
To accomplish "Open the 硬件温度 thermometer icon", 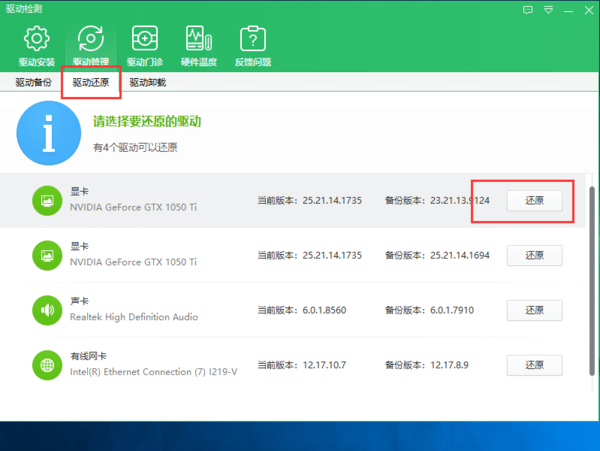I will [x=197, y=40].
